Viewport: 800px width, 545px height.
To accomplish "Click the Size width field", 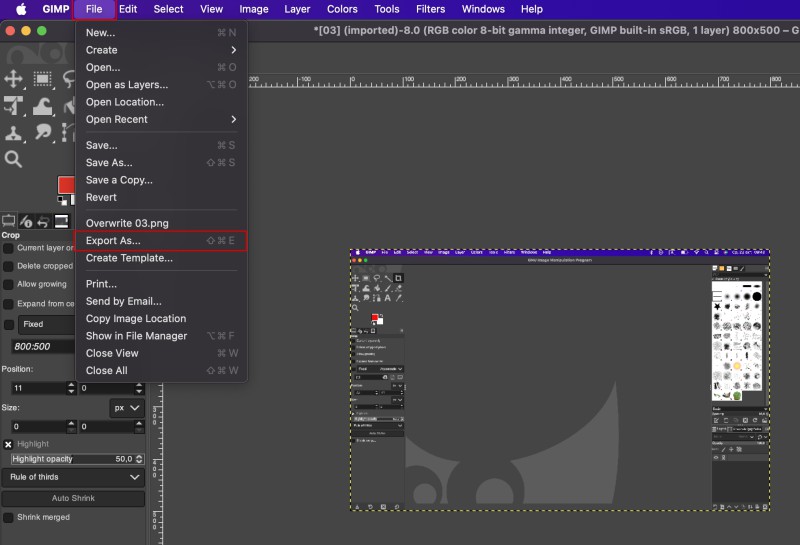I will 39,427.
